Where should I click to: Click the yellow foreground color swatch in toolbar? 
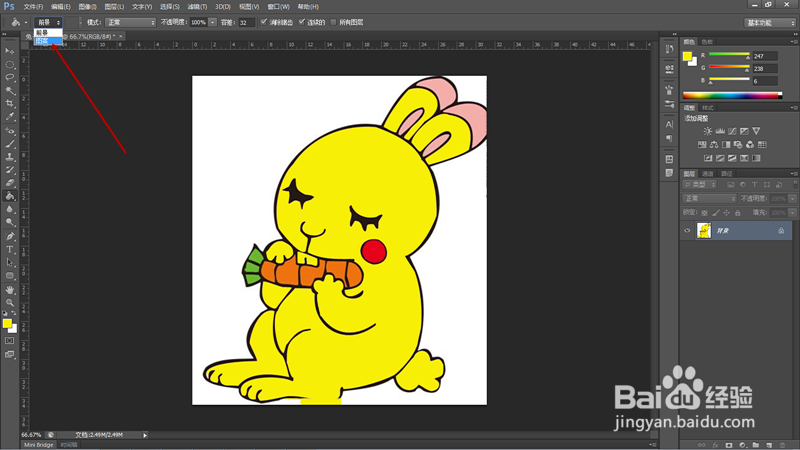[x=7, y=323]
